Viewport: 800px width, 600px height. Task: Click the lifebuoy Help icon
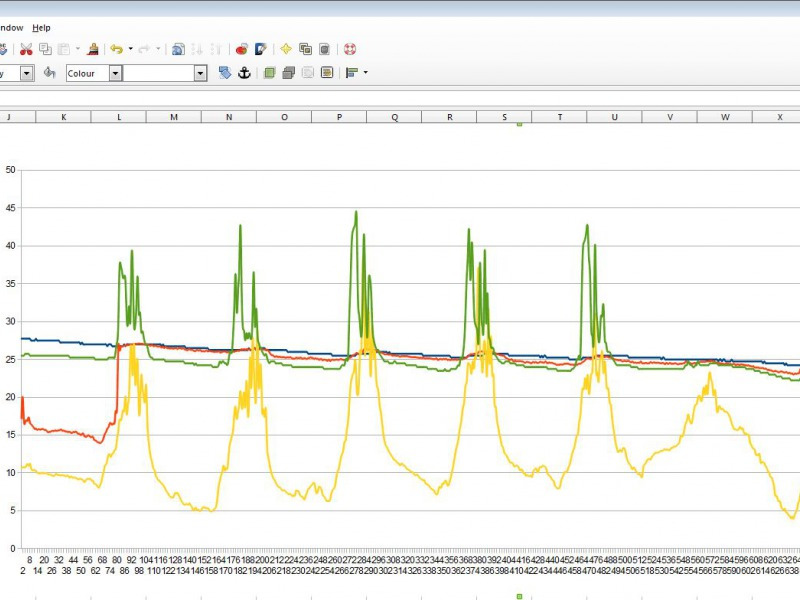349,49
